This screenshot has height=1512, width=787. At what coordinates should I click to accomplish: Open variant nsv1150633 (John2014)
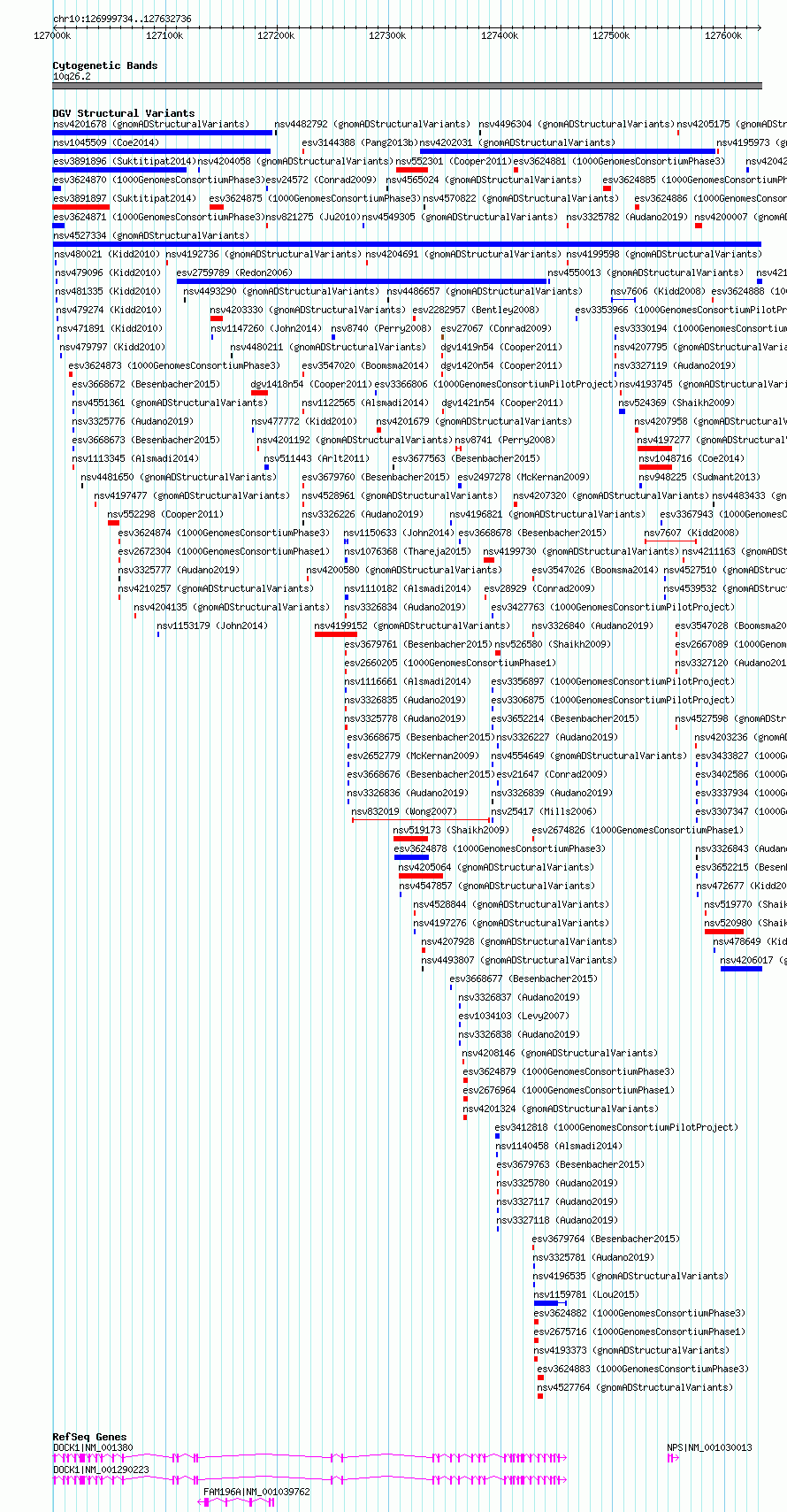[x=399, y=533]
